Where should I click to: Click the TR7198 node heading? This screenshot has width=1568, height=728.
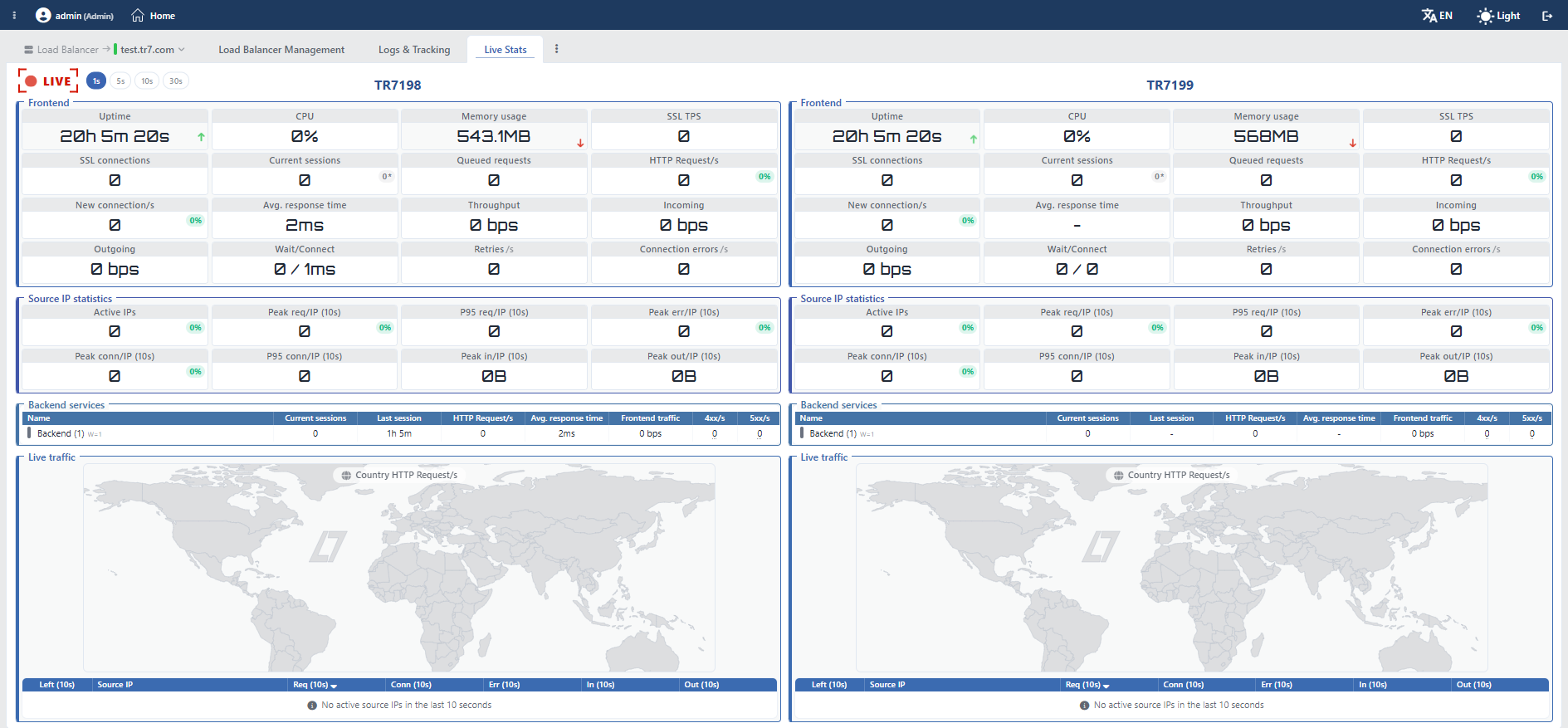click(x=398, y=85)
